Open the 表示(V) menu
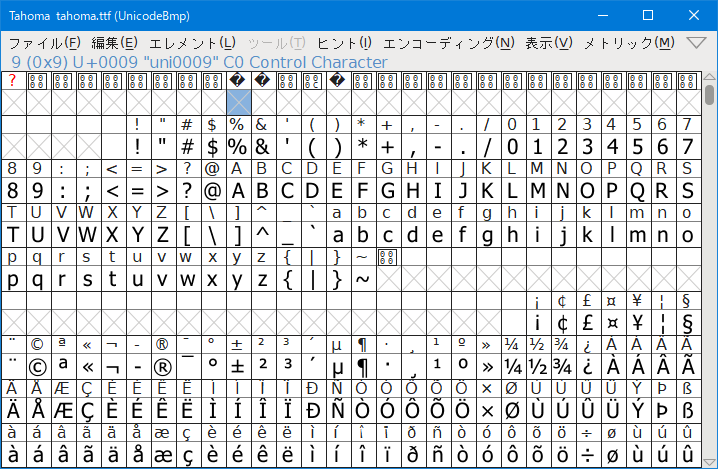This screenshot has width=718, height=469. [x=549, y=43]
